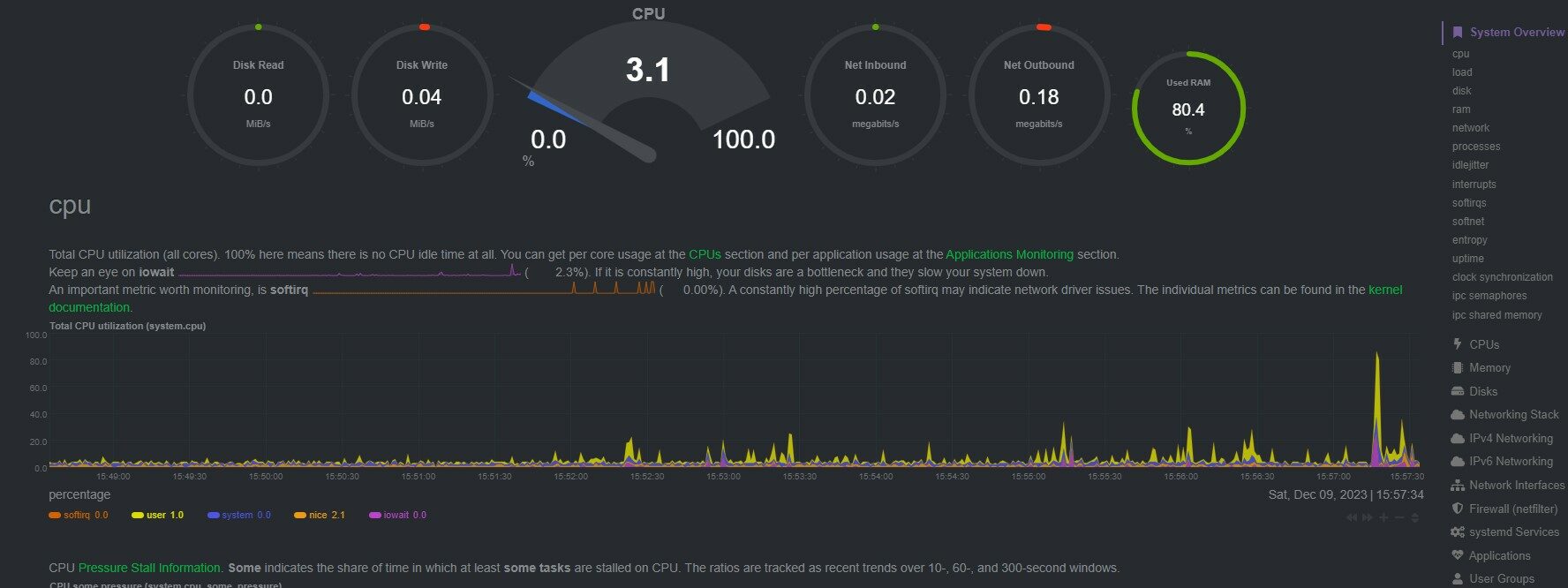
Task: Click the IPv4 Networking cloud icon
Action: [x=1458, y=438]
